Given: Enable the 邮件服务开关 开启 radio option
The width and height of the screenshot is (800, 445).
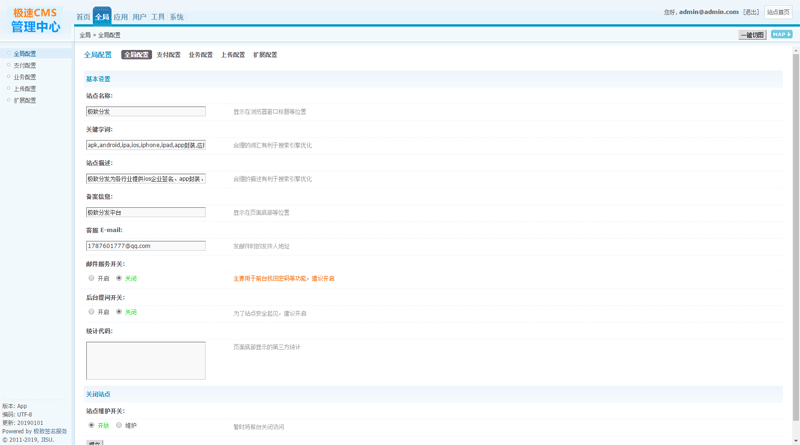Looking at the screenshot, I should click(x=91, y=278).
